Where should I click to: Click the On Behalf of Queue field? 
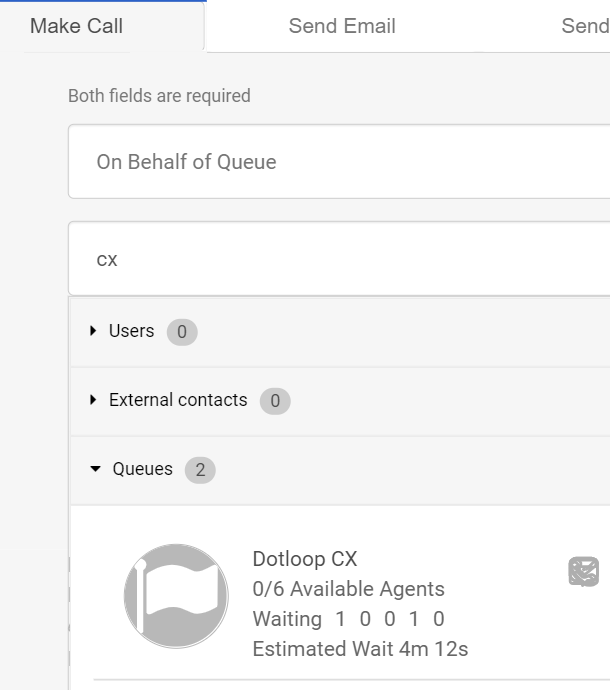(339, 162)
